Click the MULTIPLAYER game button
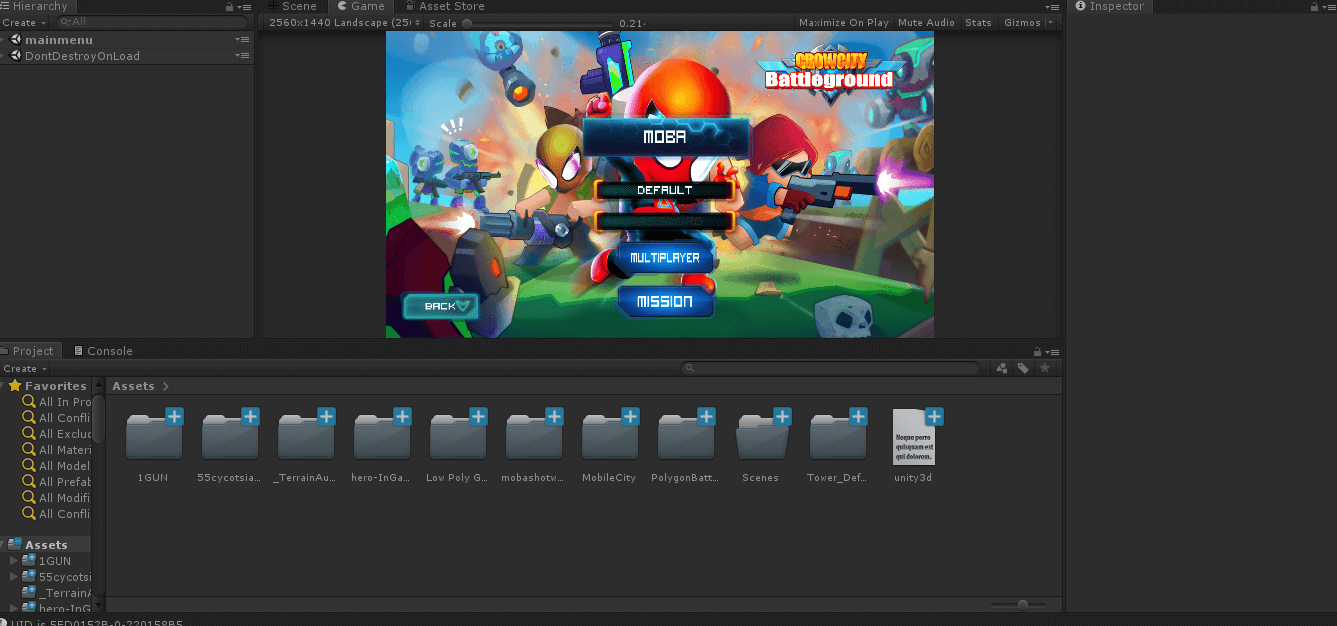This screenshot has width=1337, height=626. coord(665,258)
